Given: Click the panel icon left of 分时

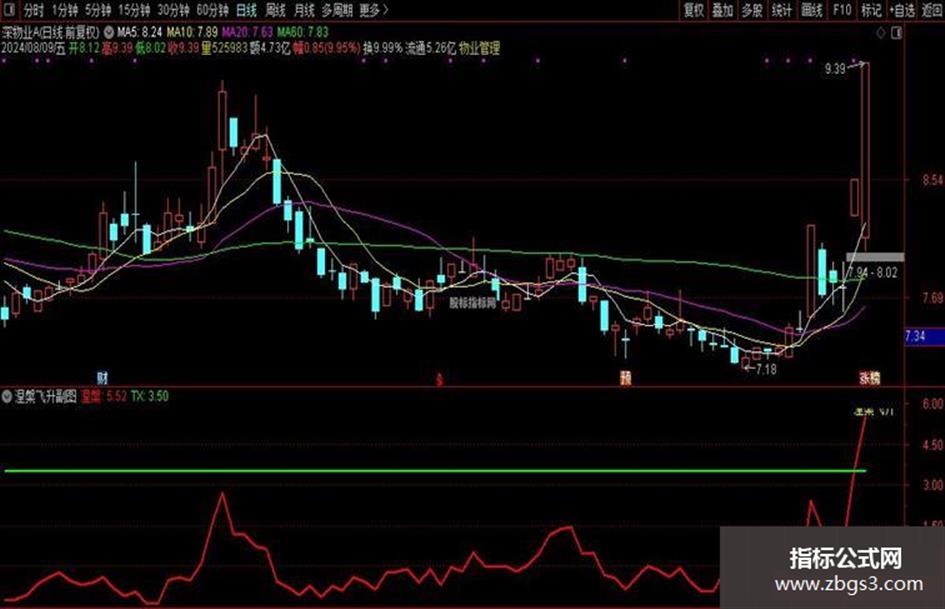Looking at the screenshot, I should [x=11, y=10].
